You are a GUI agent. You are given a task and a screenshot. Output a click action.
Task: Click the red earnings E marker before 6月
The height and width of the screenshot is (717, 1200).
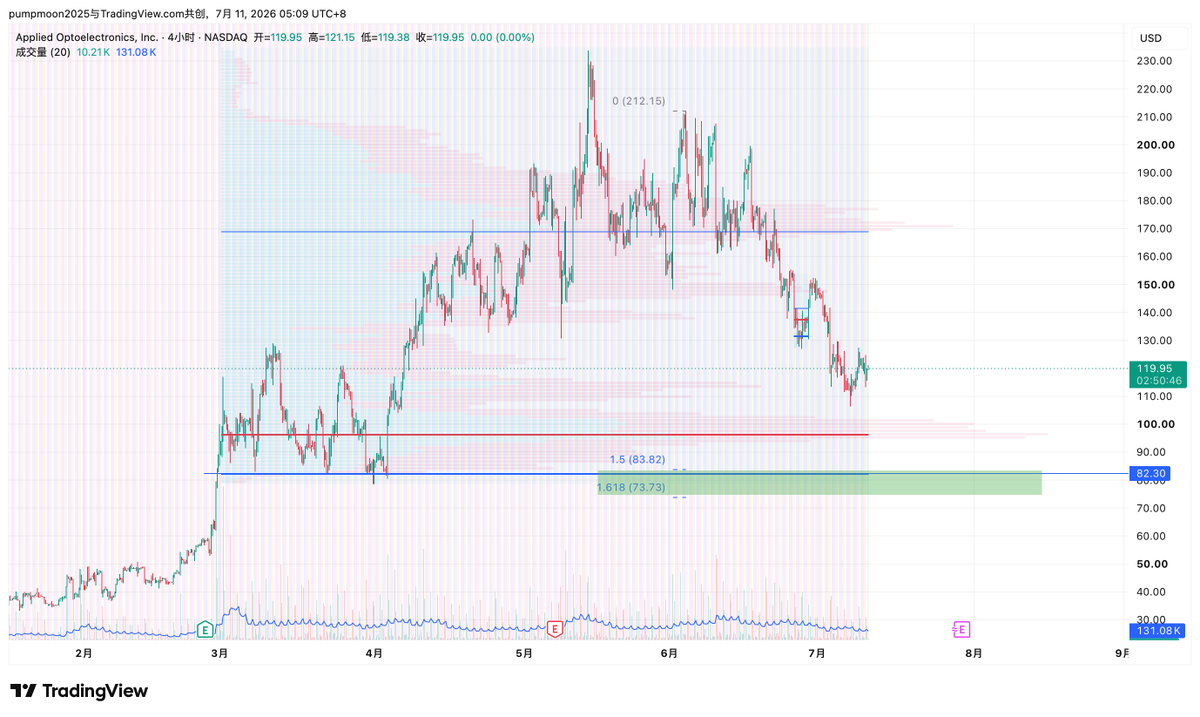555,629
